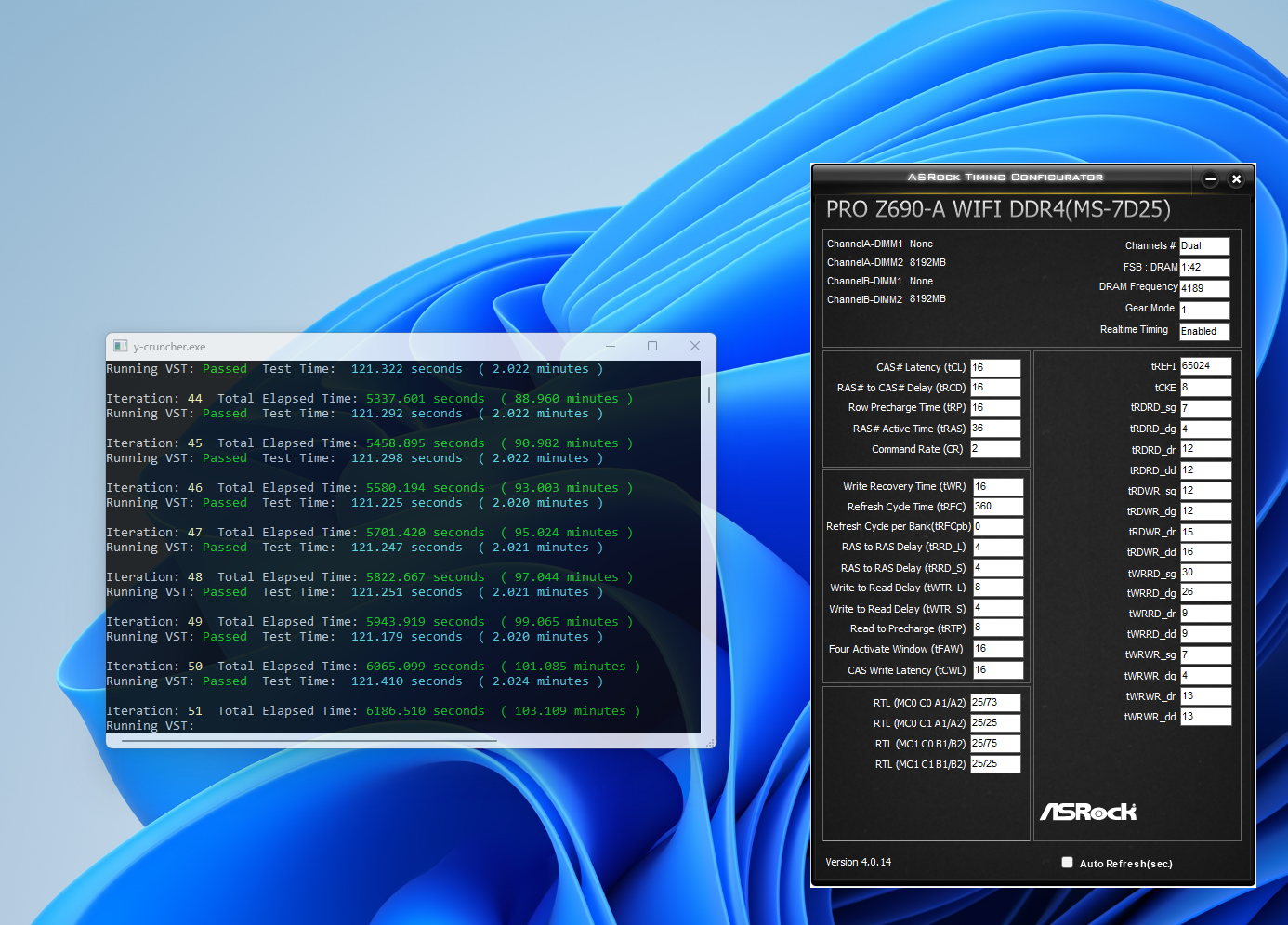Click the tWRWR_dd field

coord(1206,717)
